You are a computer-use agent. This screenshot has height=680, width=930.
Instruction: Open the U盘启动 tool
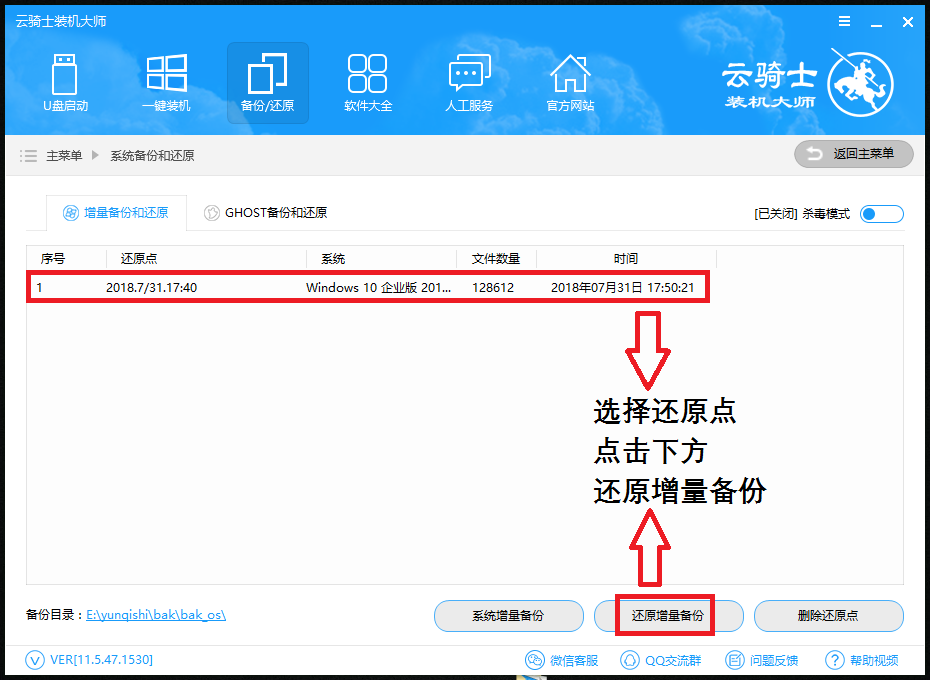click(65, 83)
